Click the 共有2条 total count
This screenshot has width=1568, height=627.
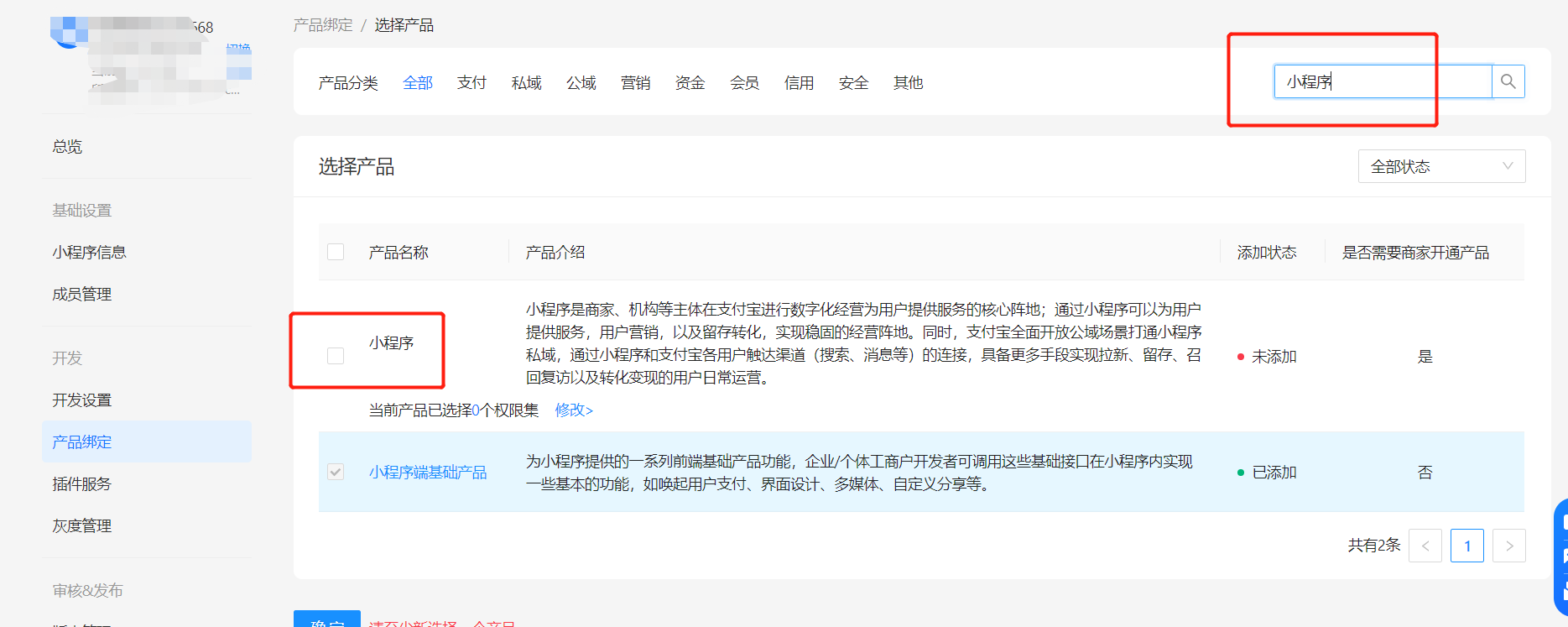(1374, 546)
